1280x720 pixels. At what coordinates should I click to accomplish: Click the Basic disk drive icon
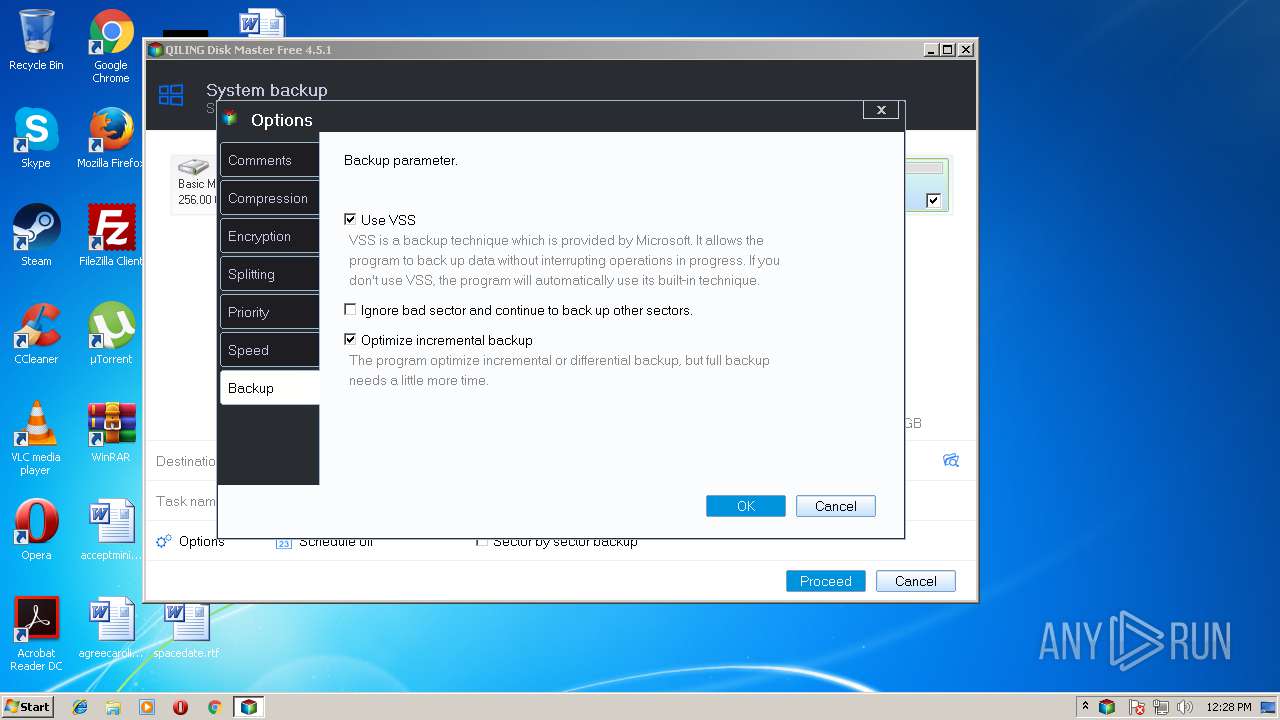[193, 167]
